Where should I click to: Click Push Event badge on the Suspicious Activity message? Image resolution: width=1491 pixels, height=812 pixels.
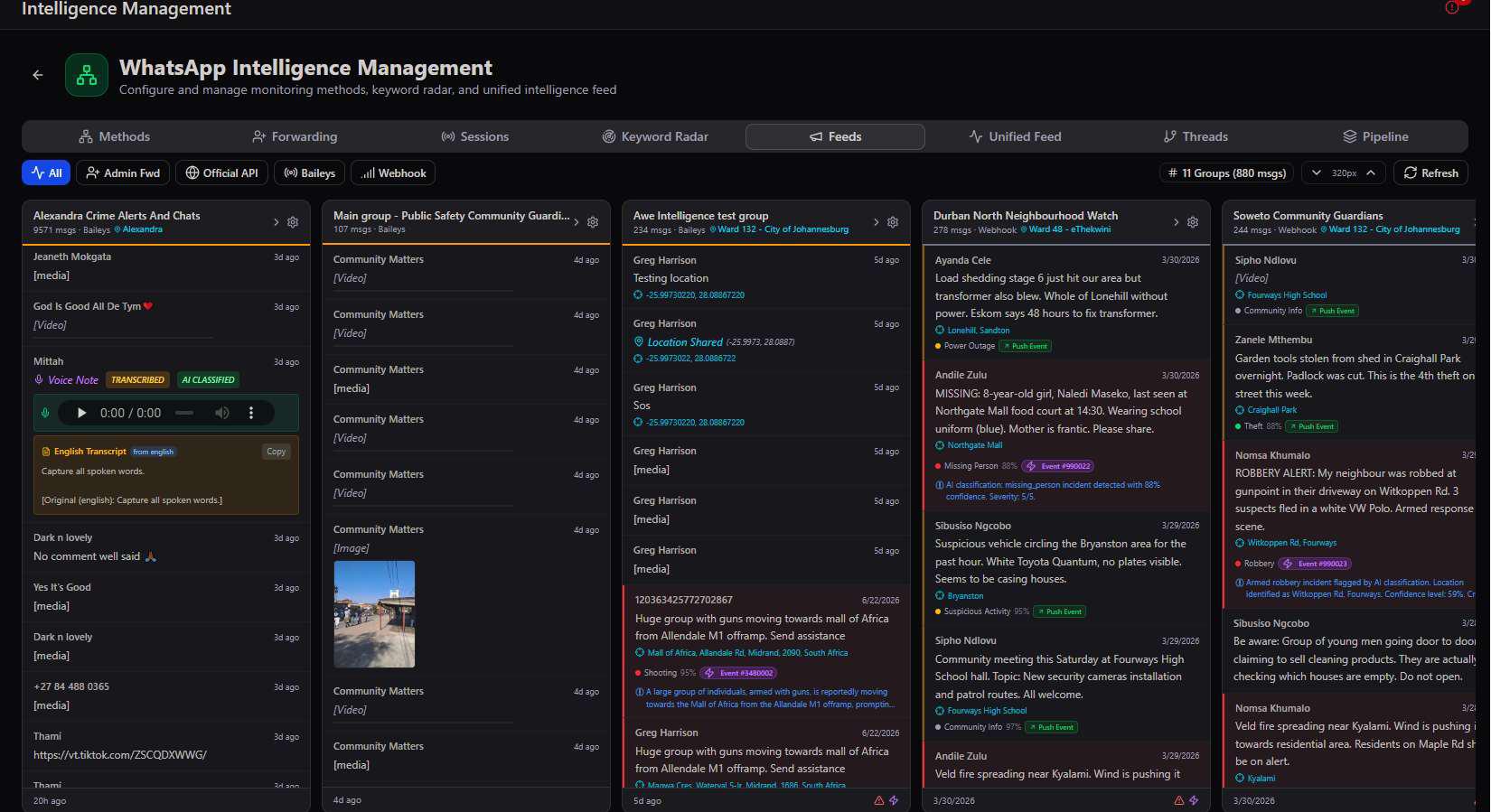click(1059, 611)
